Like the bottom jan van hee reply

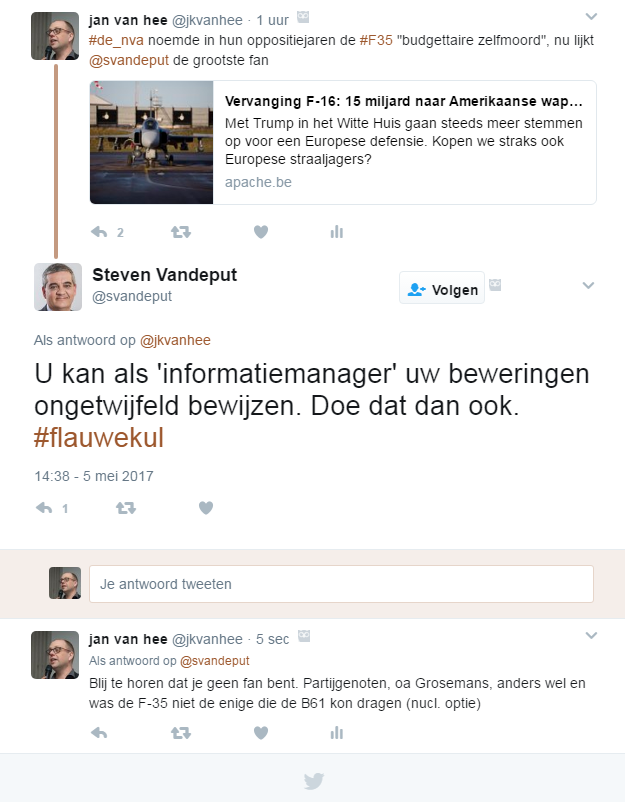point(261,733)
